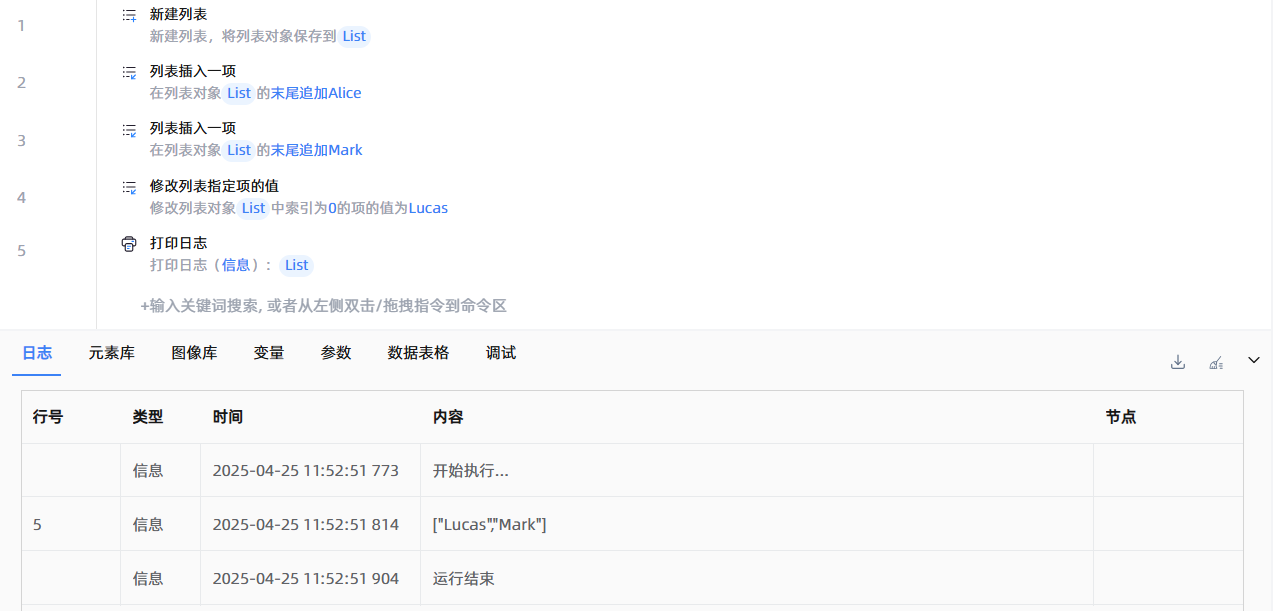Click the keyword search command input hint
1273x611 pixels.
[x=323, y=306]
